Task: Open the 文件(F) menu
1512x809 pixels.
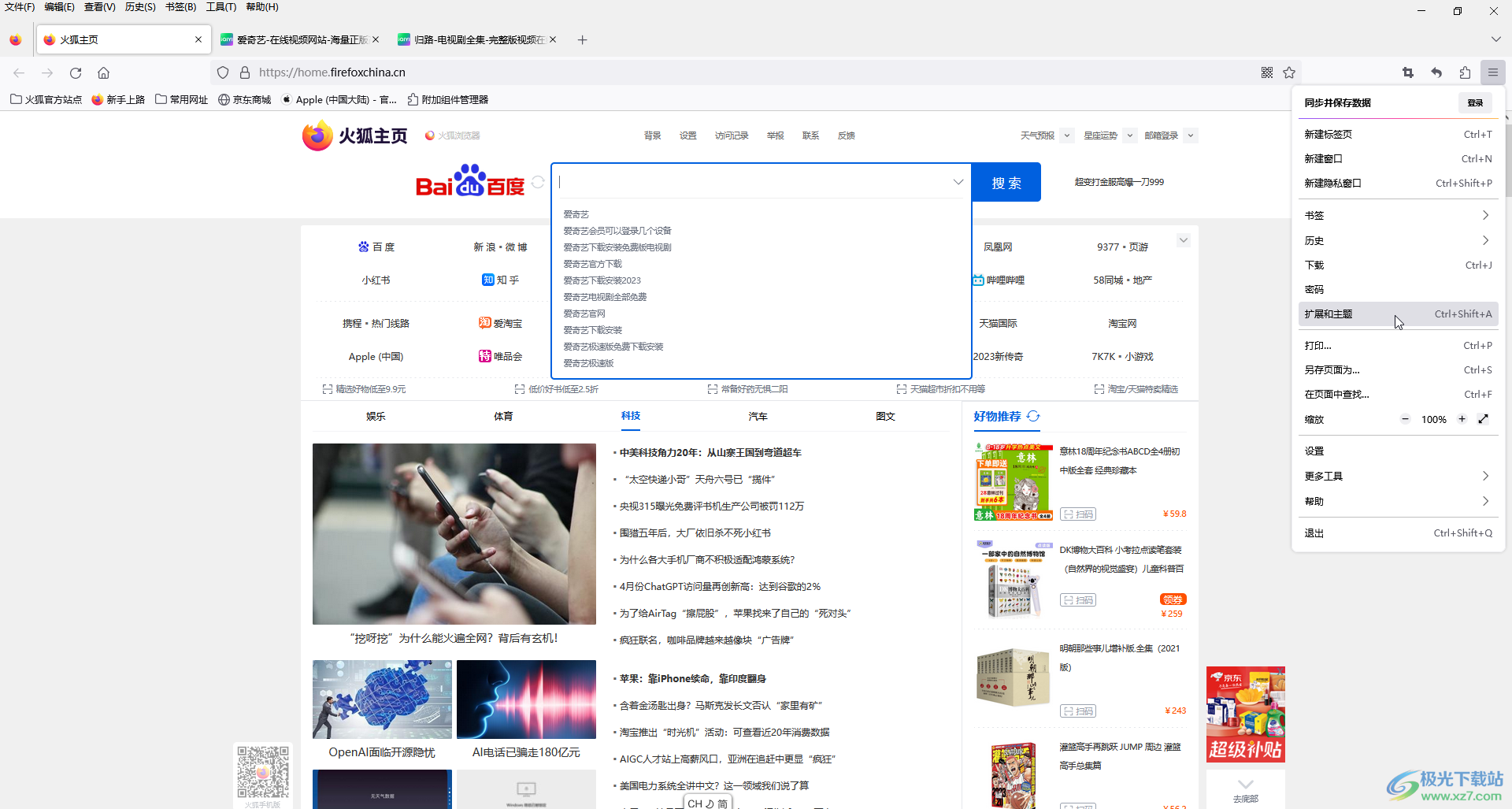Action: pyautogui.click(x=20, y=7)
